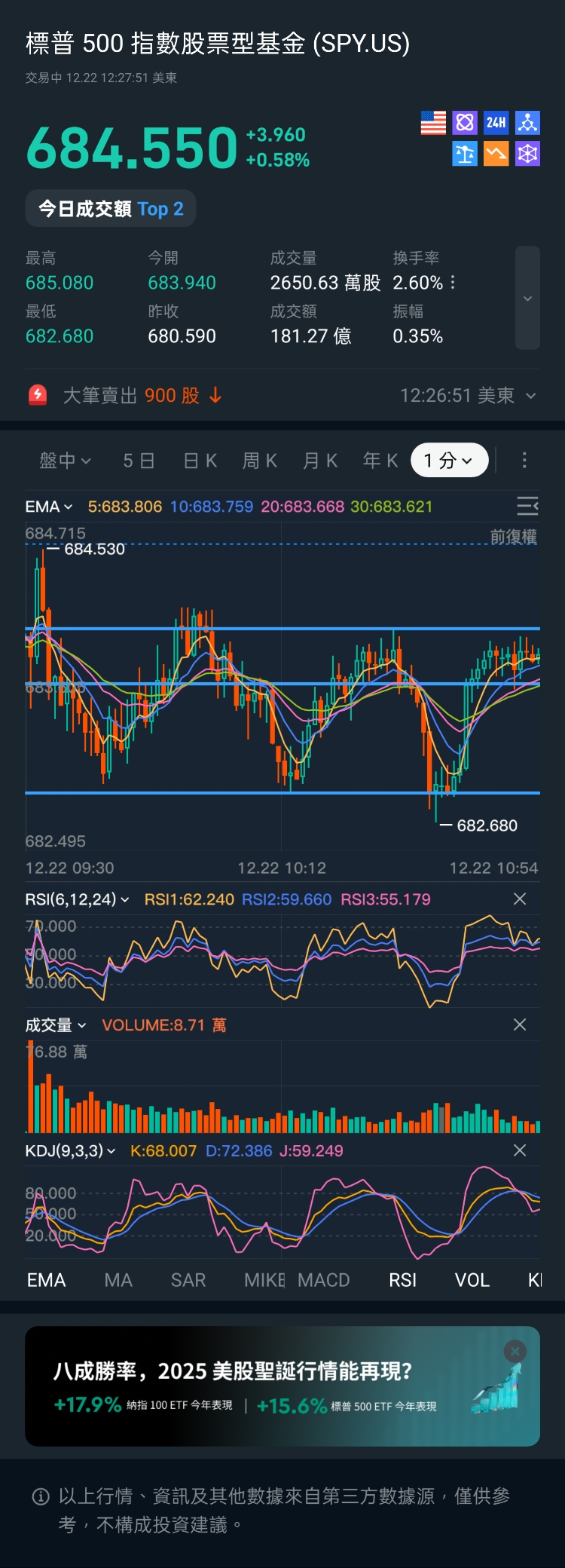
Task: Tap the US flag market icon
Action: tap(433, 123)
